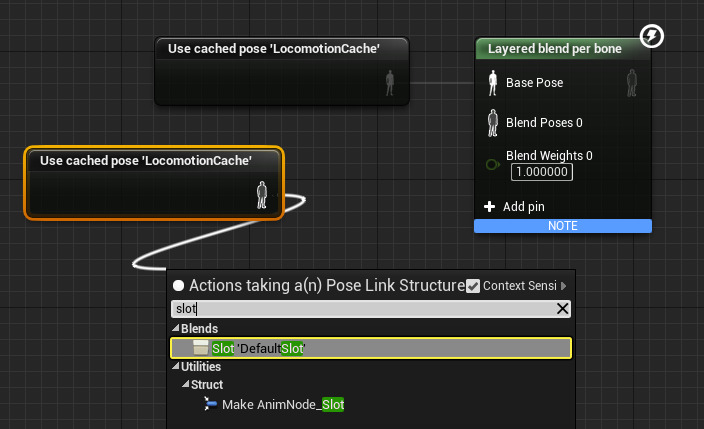Collapse the Blends category
Image resolution: width=704 pixels, height=429 pixels.
177,329
